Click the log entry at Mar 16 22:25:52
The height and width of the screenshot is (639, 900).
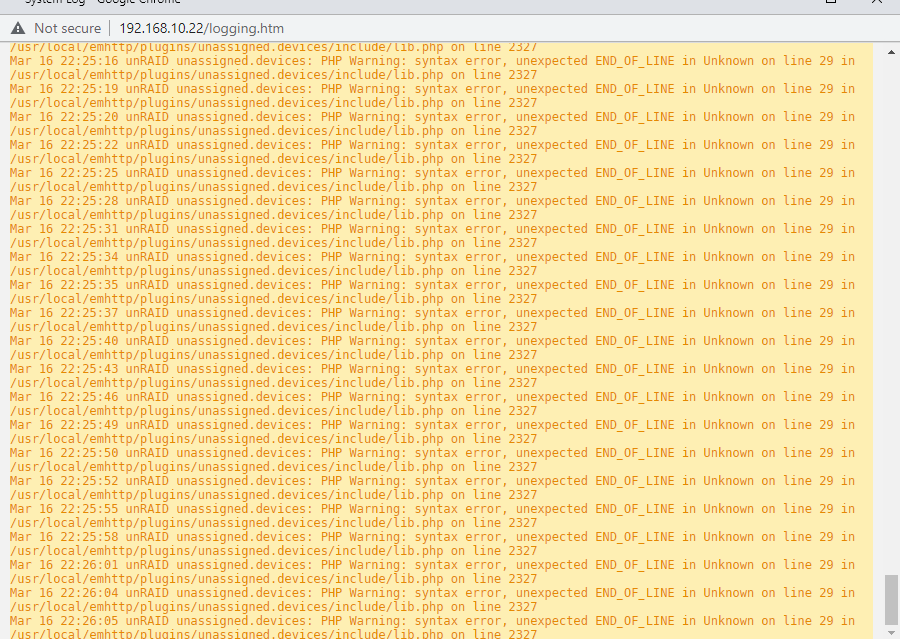[432, 487]
